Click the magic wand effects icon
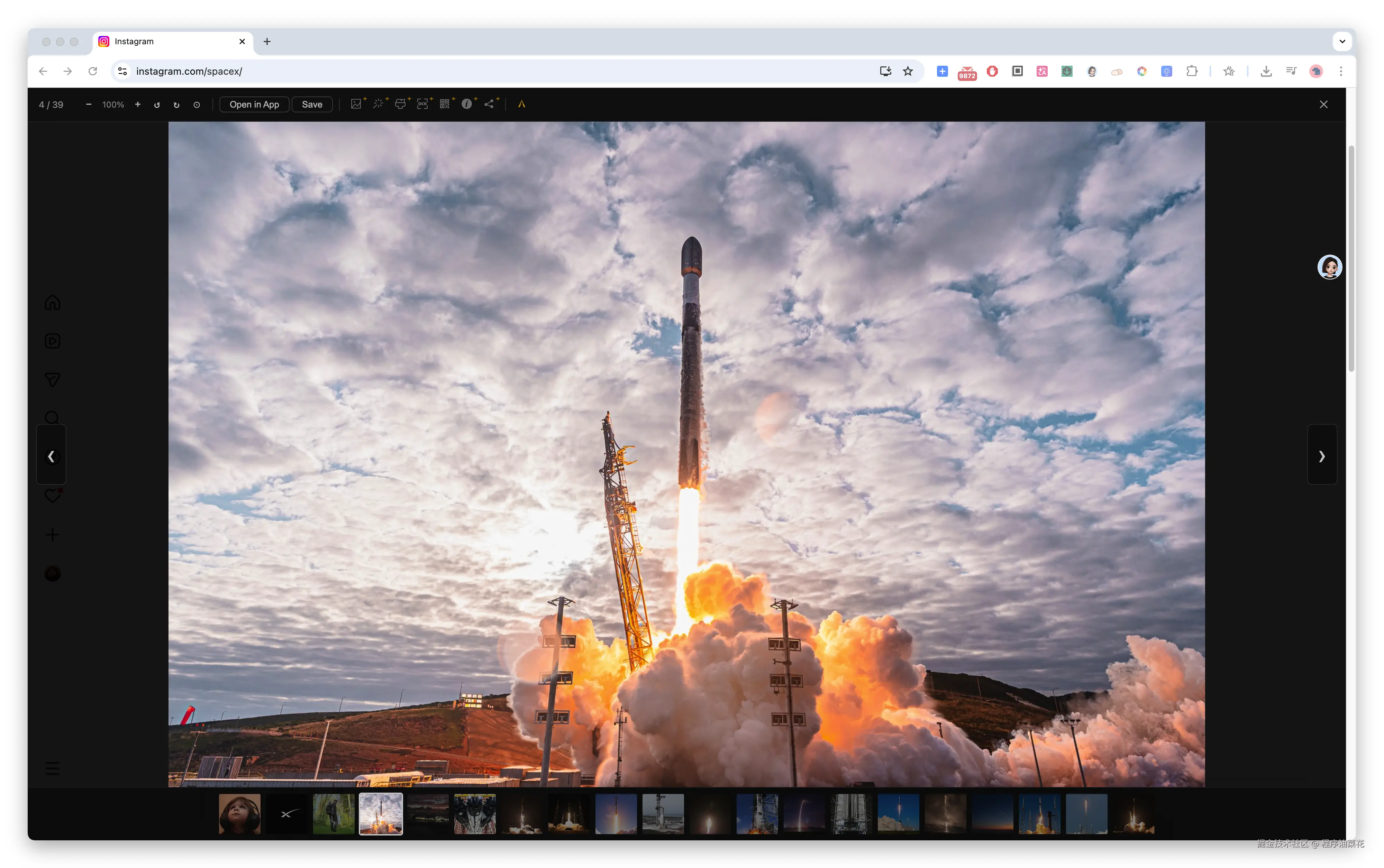 click(x=378, y=104)
